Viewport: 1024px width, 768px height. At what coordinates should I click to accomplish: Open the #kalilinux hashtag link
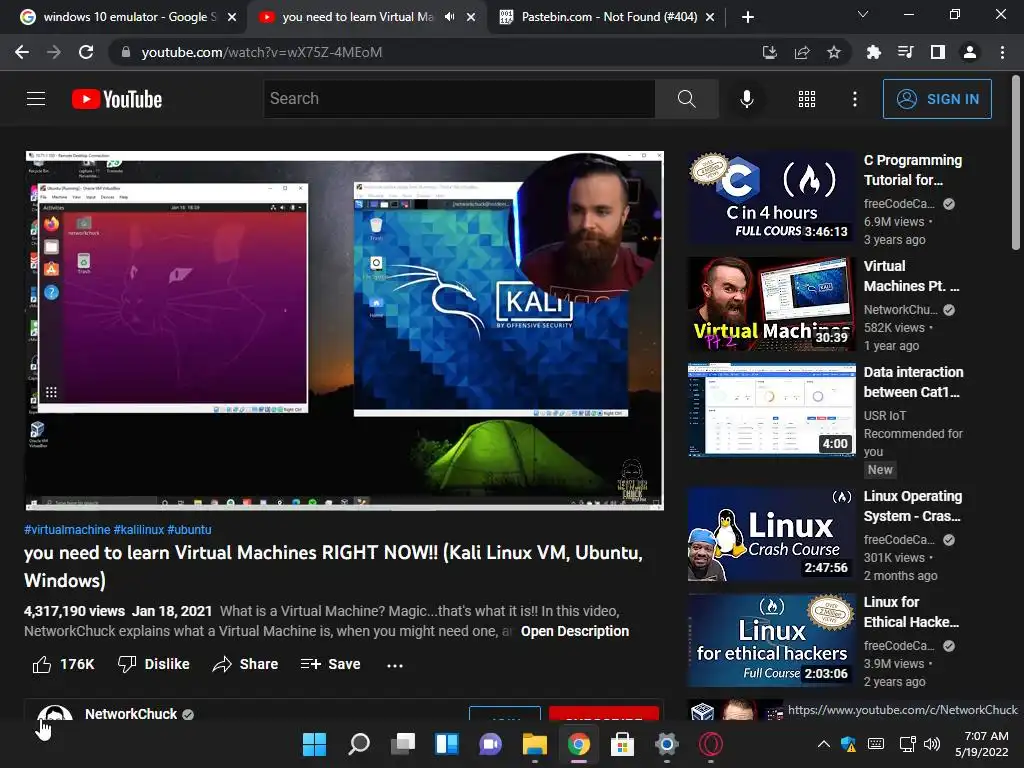tap(138, 530)
